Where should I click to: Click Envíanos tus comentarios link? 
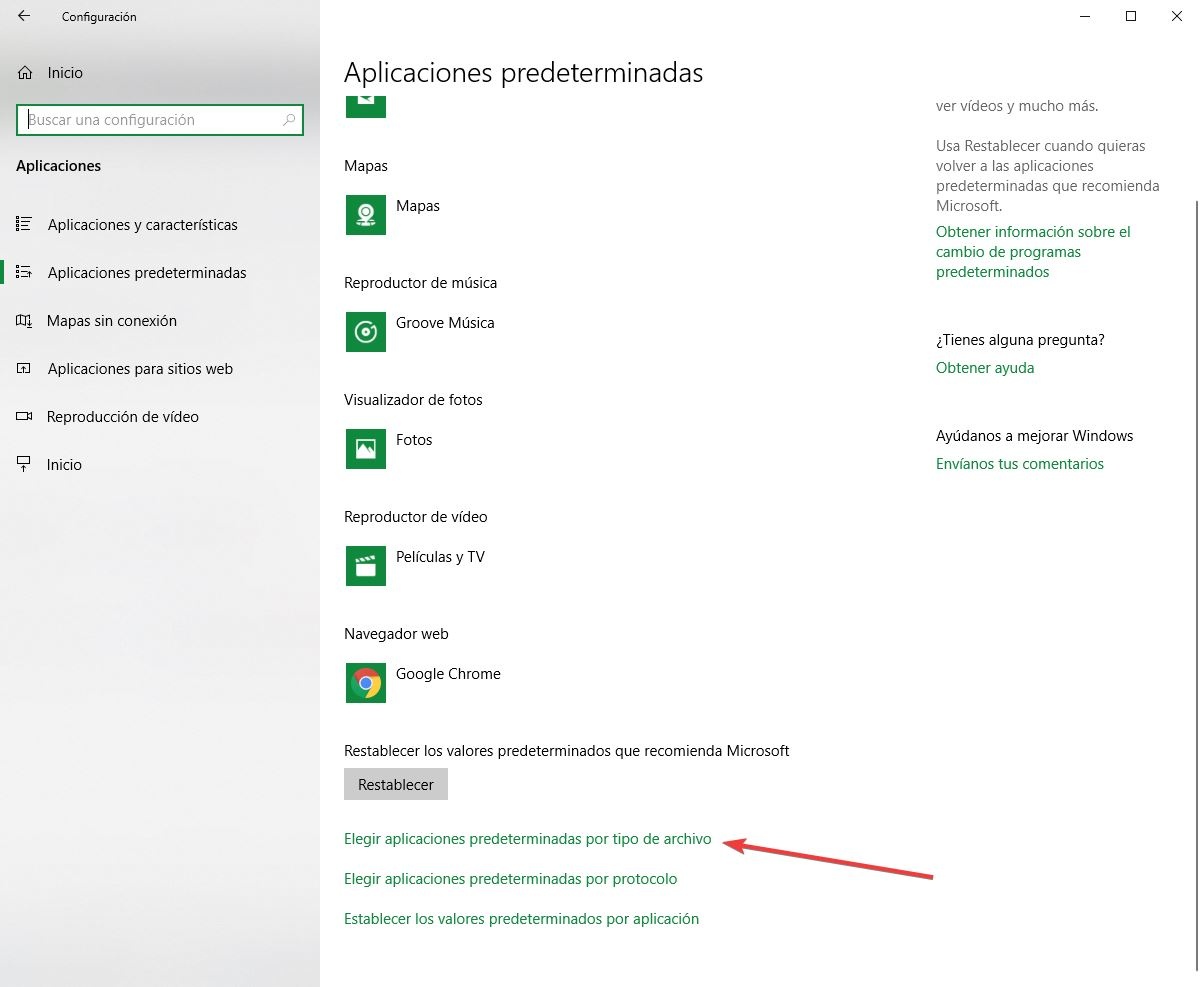tap(1020, 464)
